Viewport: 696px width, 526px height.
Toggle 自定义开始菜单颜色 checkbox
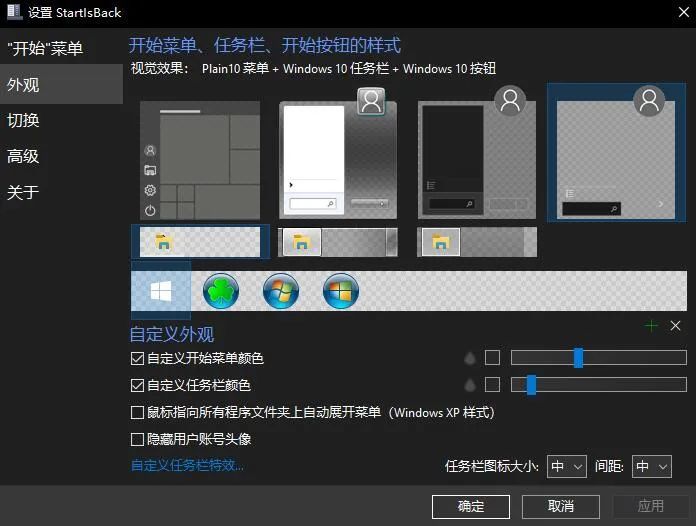(137, 358)
